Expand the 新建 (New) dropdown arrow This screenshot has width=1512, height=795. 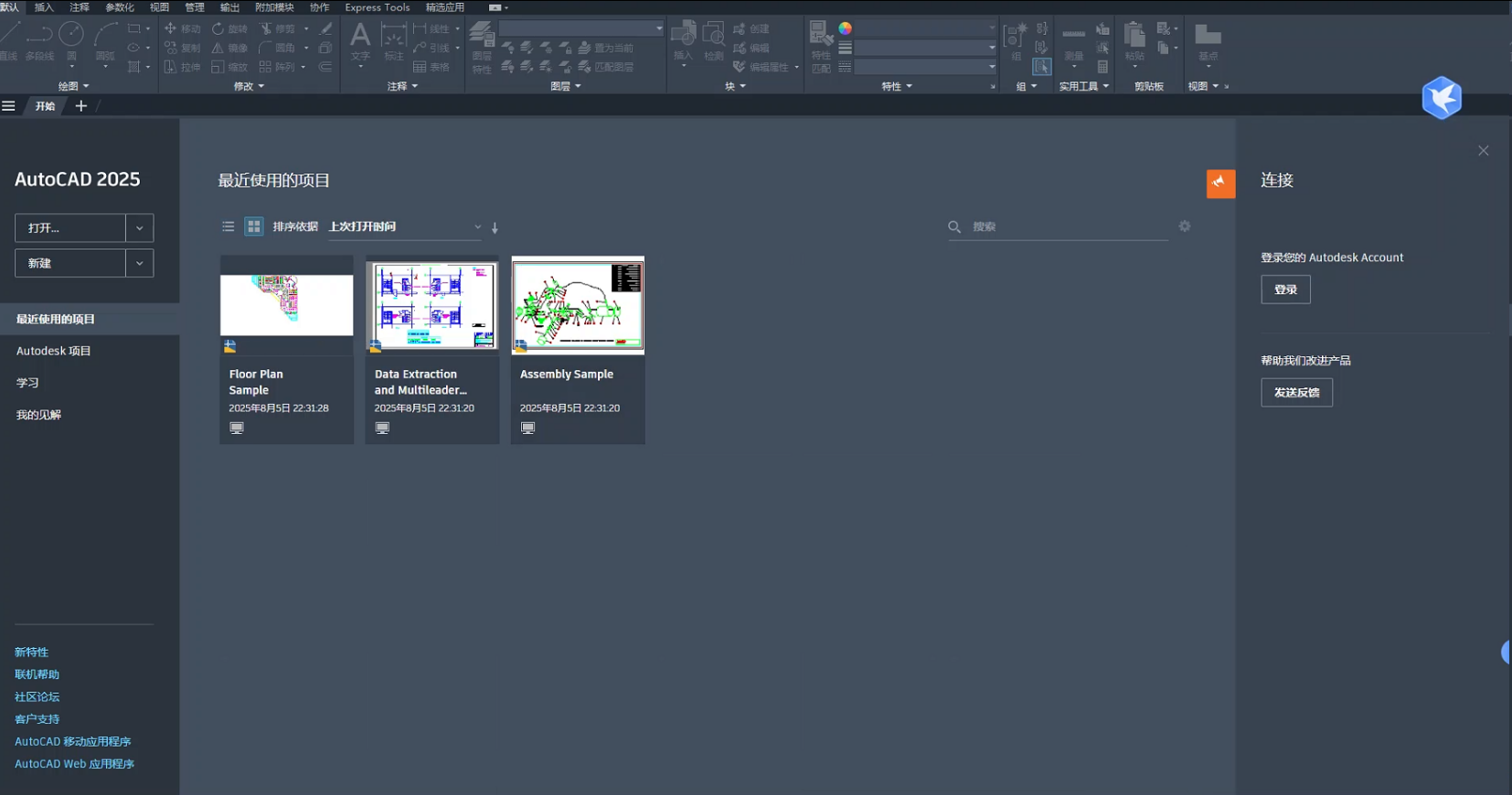click(x=139, y=263)
